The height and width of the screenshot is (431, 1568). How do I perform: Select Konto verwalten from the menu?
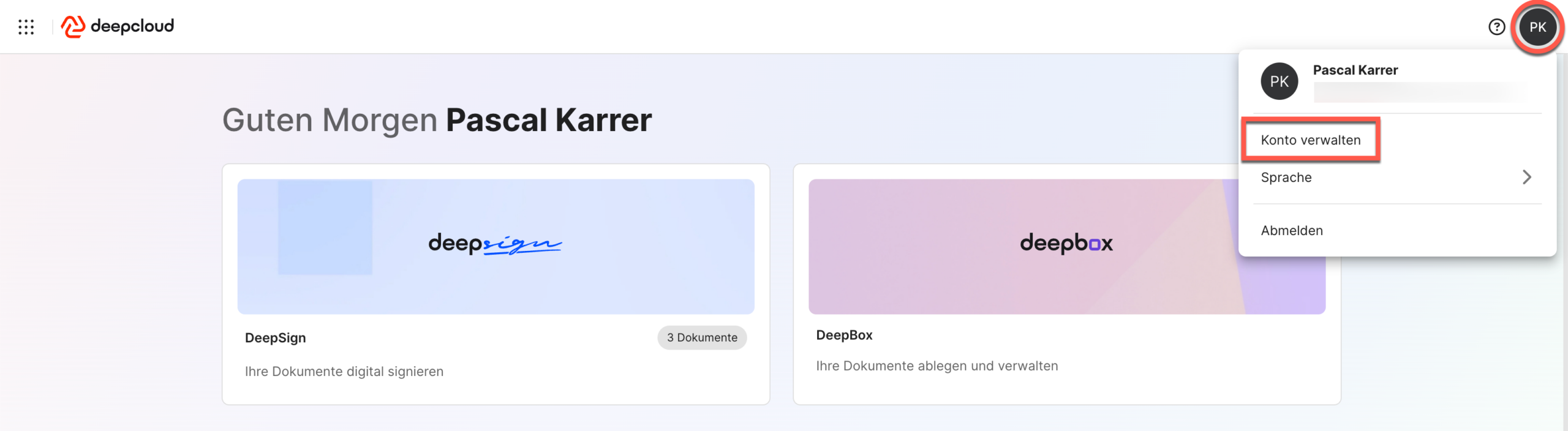click(x=1310, y=140)
